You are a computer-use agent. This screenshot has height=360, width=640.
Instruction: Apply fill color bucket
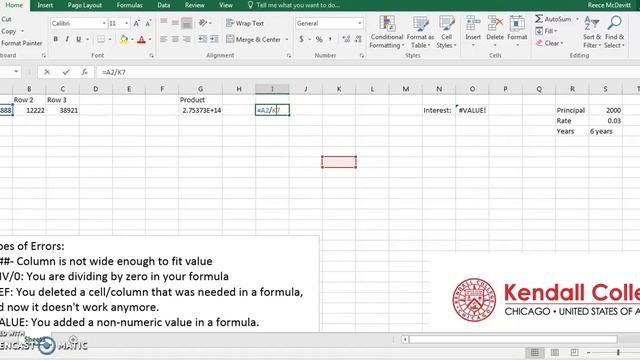(x=124, y=40)
